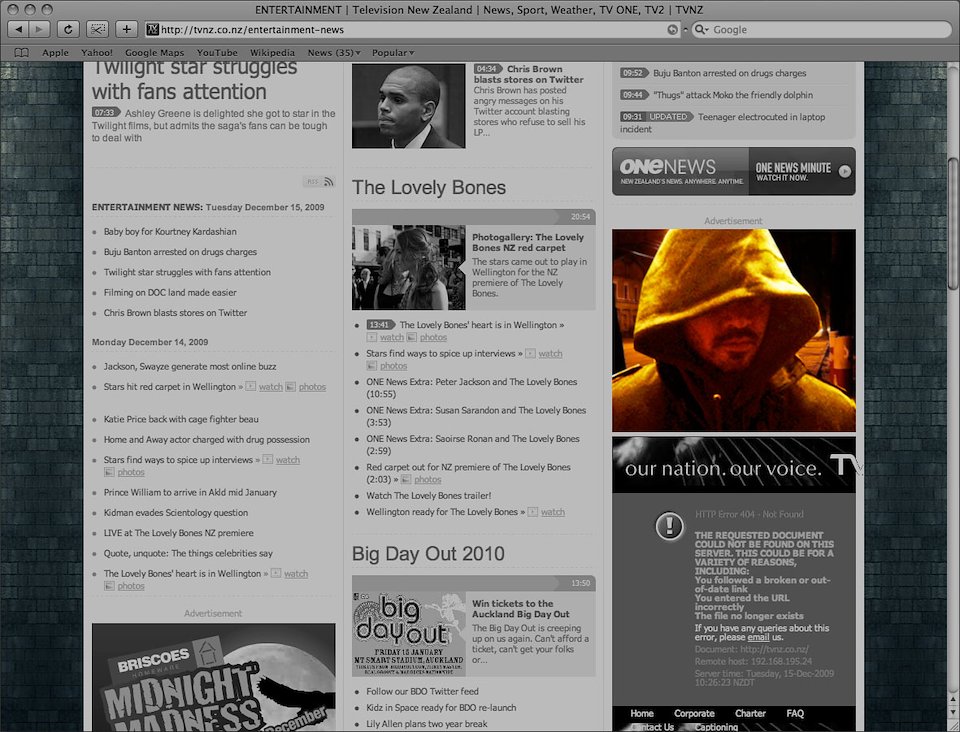This screenshot has width=960, height=732.
Task: Expand the News (35) bookmarks folder
Action: point(334,53)
